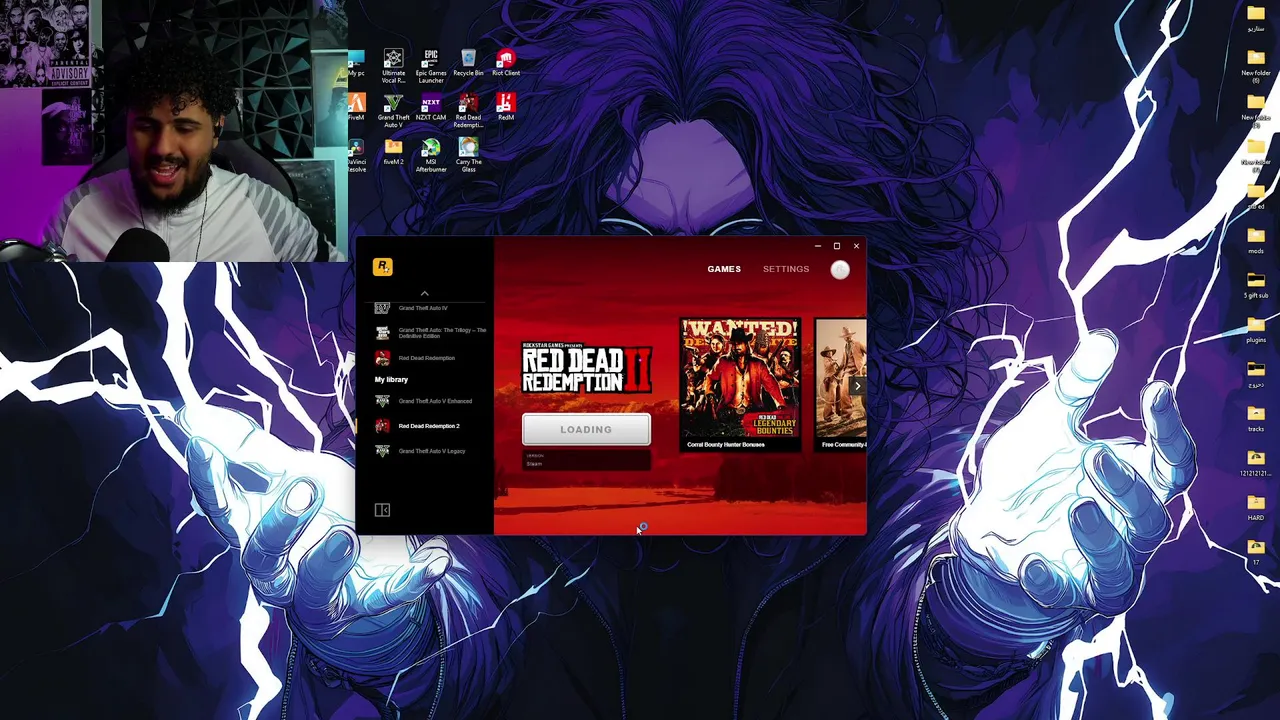Open the 17 folder on desktop
This screenshot has height=720, width=1280.
tap(1256, 551)
